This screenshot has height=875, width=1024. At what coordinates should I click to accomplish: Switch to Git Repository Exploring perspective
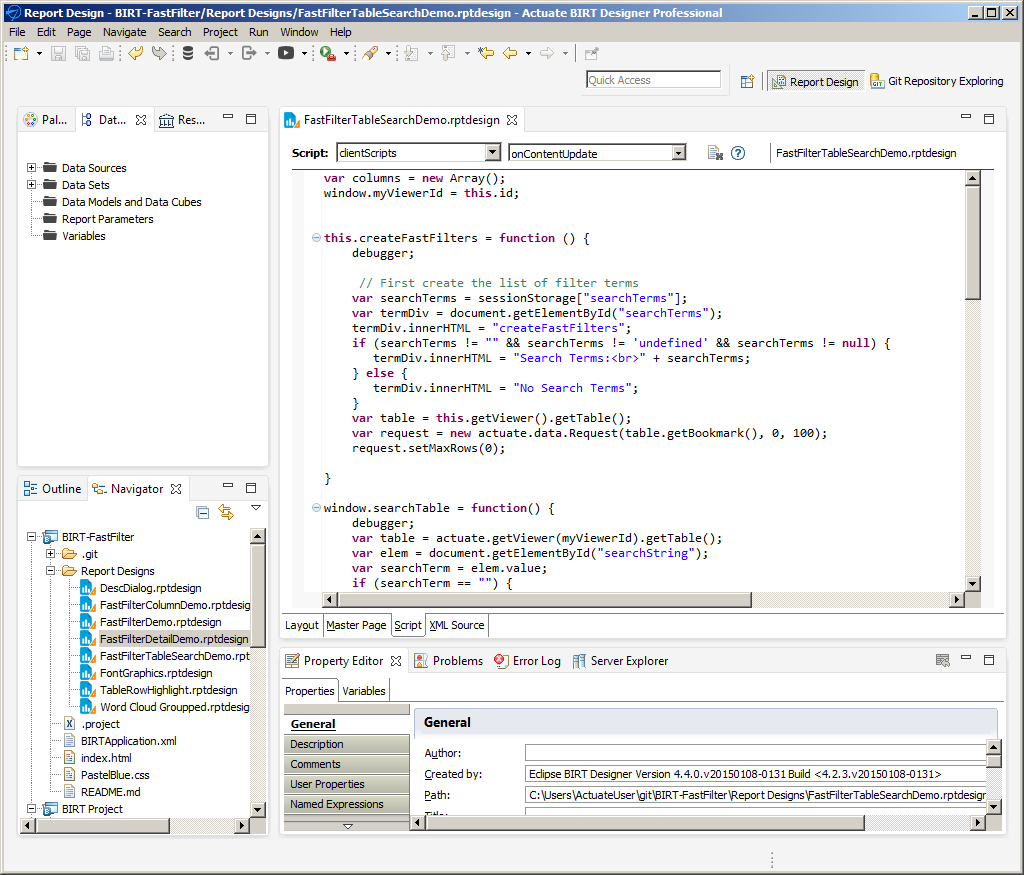tap(937, 81)
